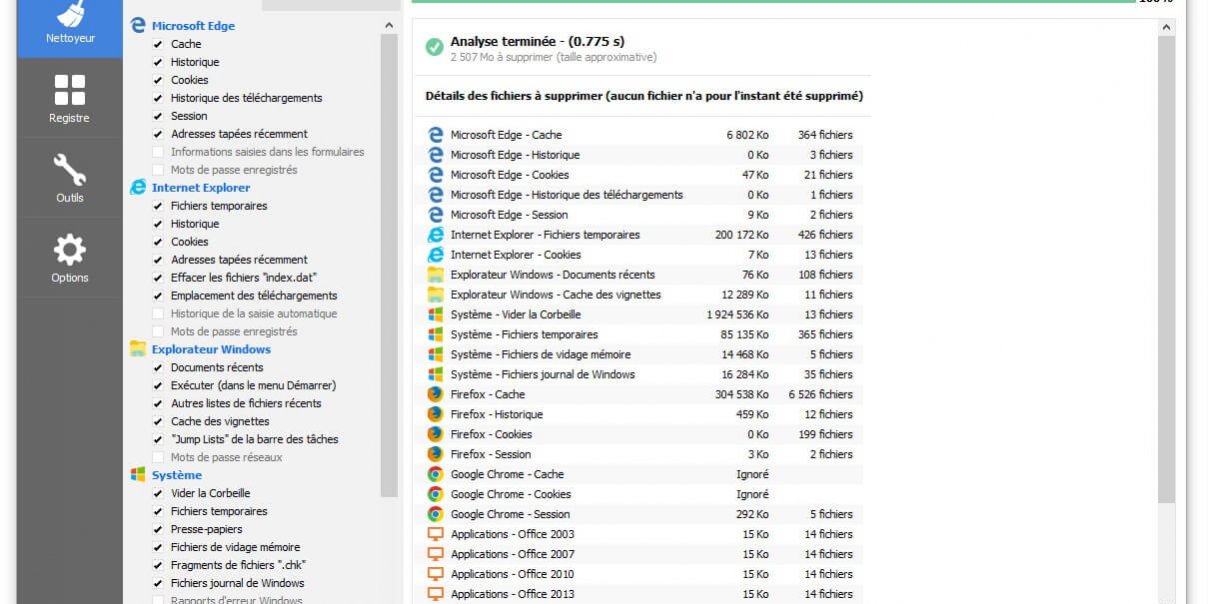The width and height of the screenshot is (1208, 604).
Task: Open the Nettoyeur broom section
Action: [69, 25]
